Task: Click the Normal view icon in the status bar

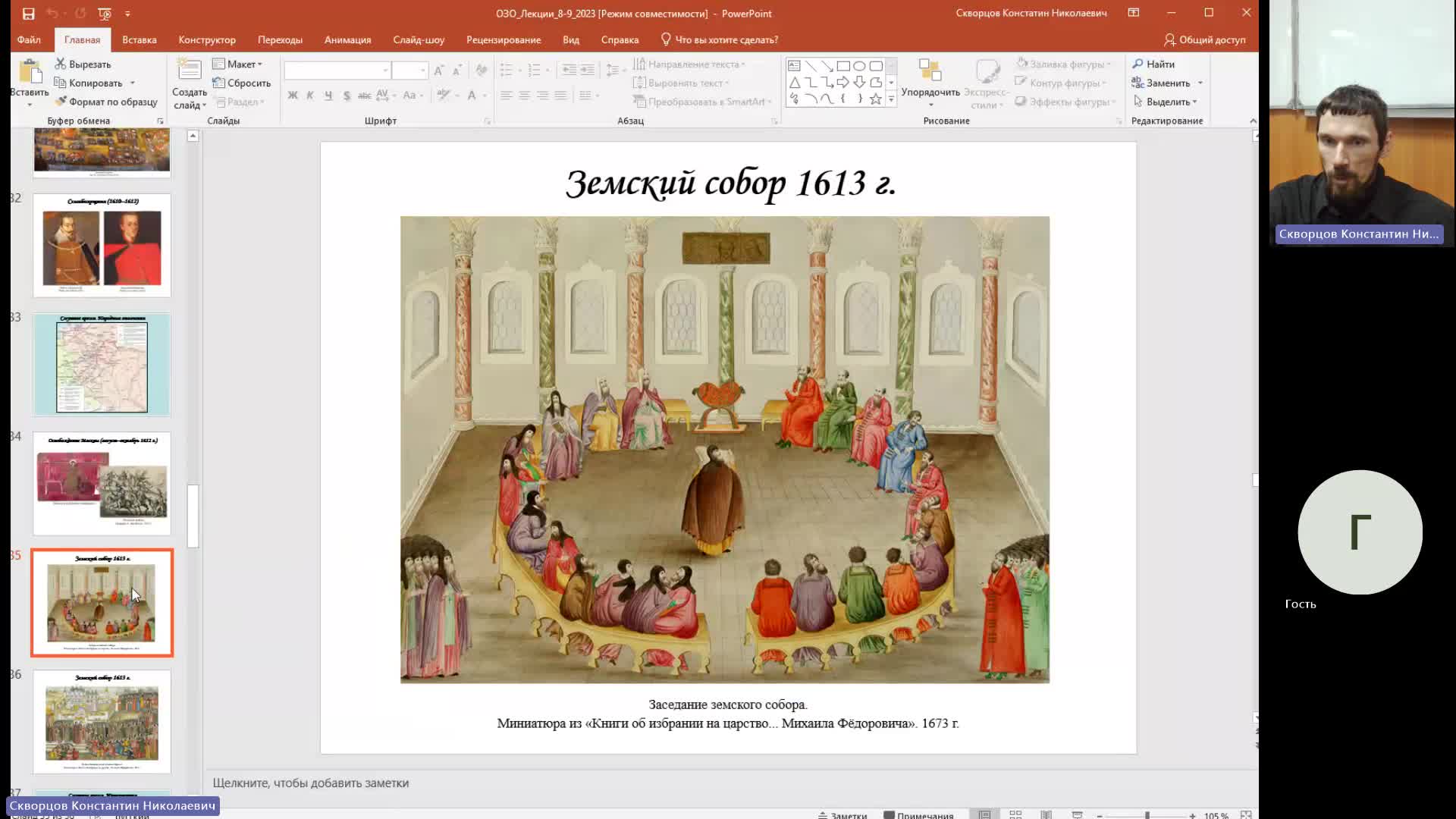Action: pos(984,814)
